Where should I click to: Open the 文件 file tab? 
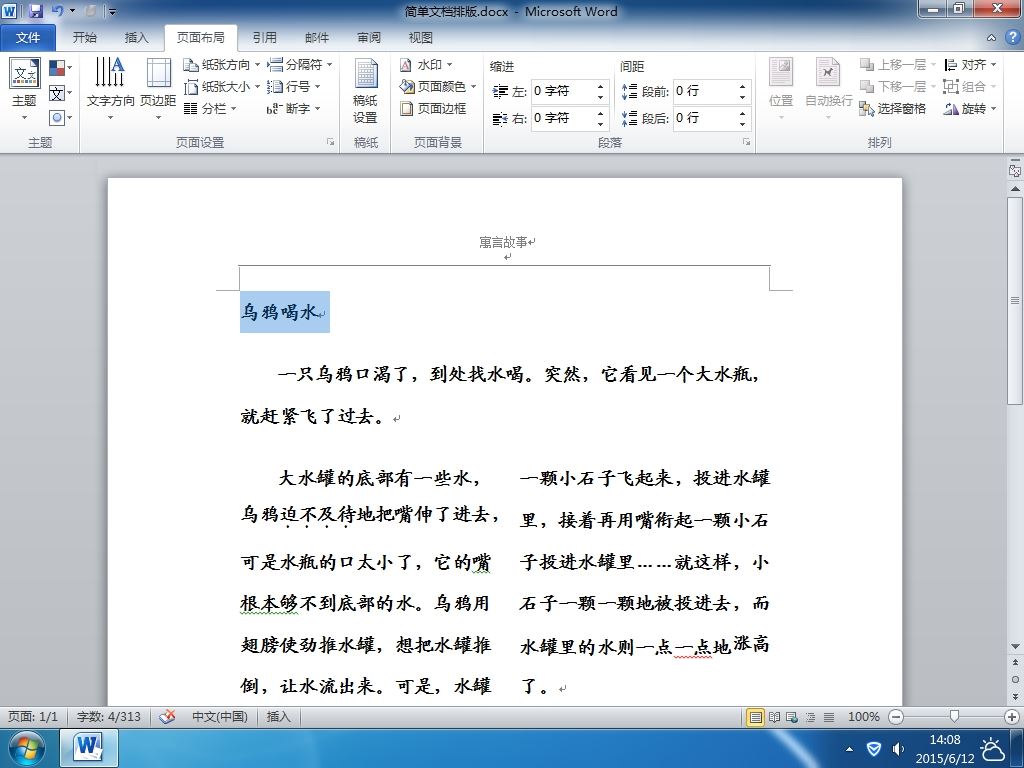click(x=27, y=38)
